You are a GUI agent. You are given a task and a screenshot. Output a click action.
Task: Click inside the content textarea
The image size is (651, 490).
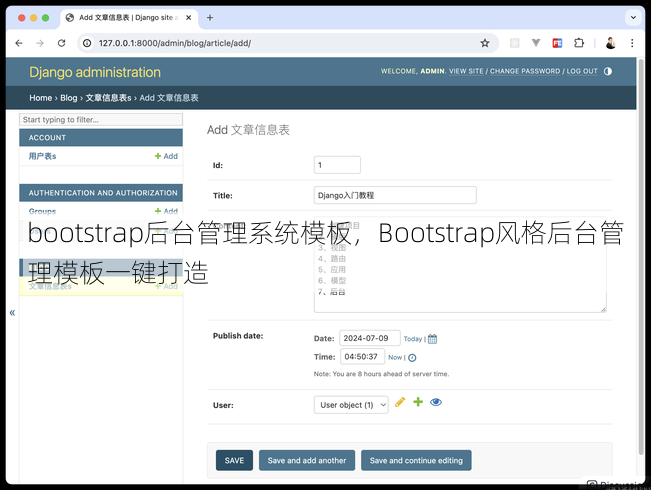tap(460, 264)
